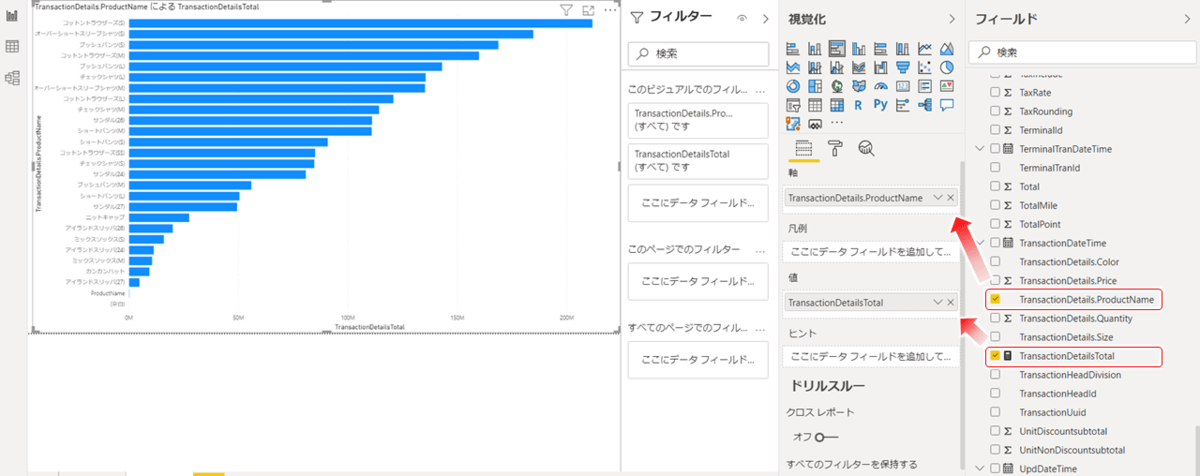The width and height of the screenshot is (1200, 476).
Task: Select line chart visual
Action: pos(925,48)
